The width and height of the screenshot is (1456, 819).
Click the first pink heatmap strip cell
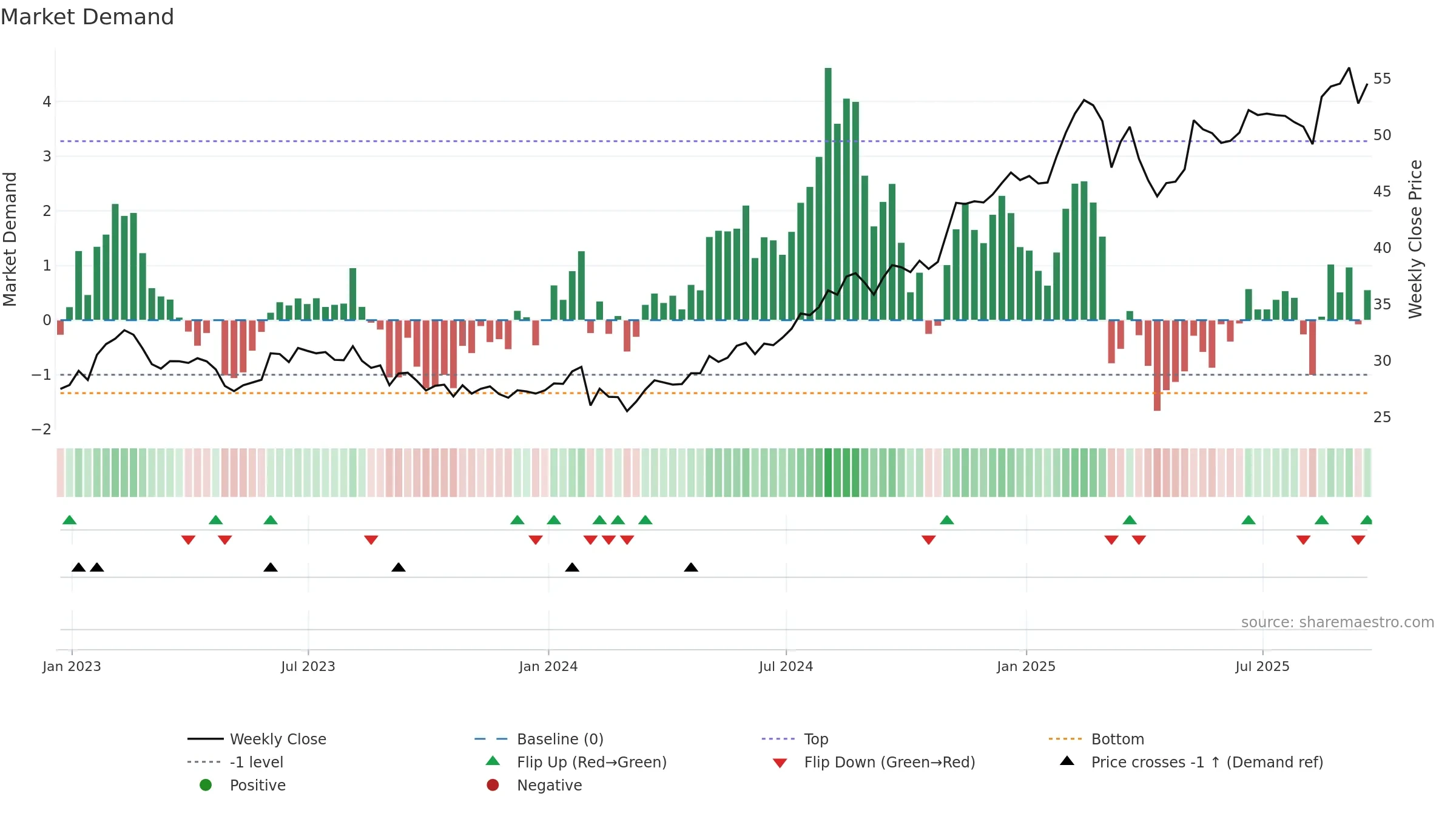coord(60,473)
